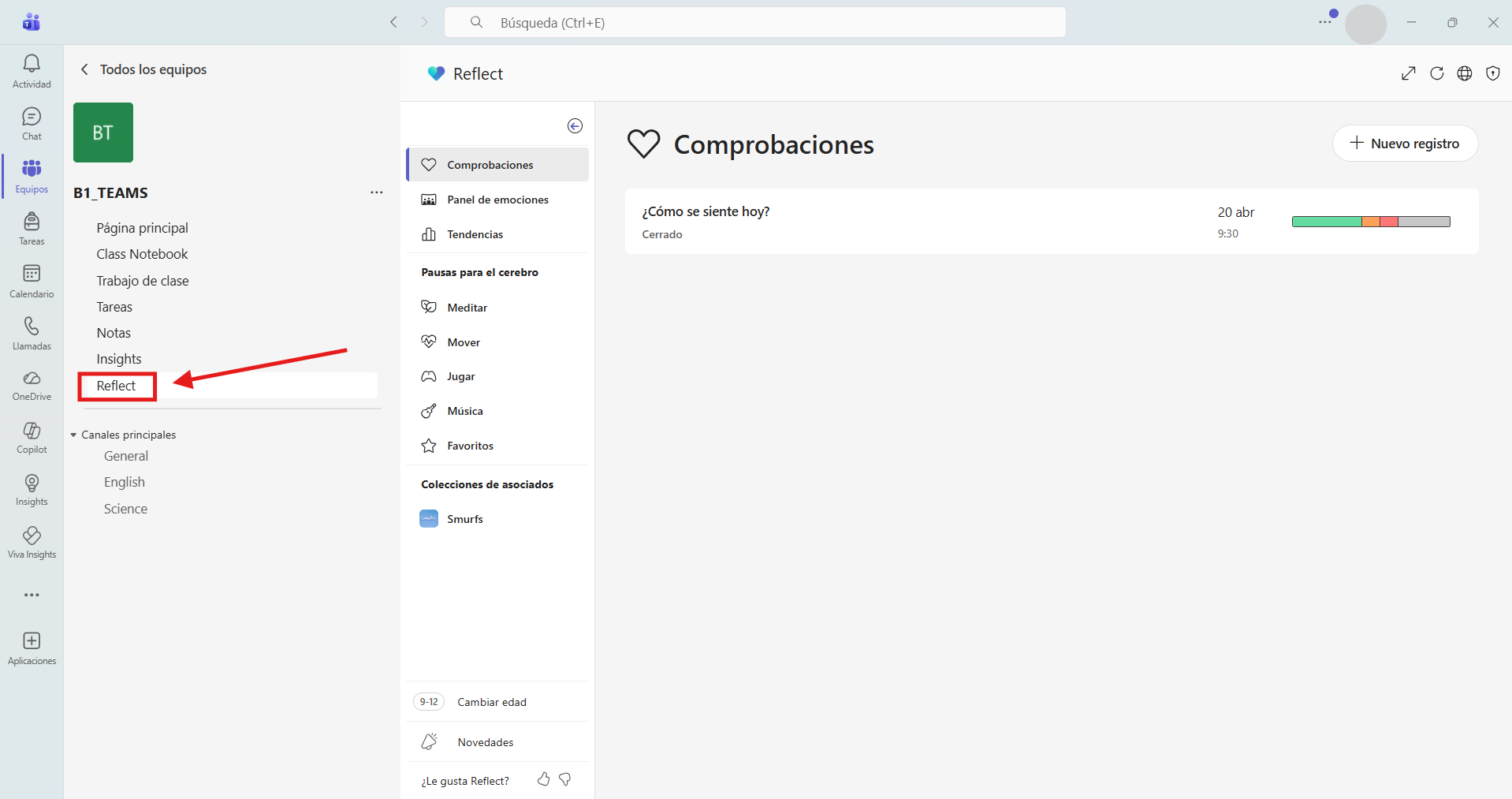The height and width of the screenshot is (799, 1512).
Task: Select Comprobaciones in Reflect menu
Action: (x=497, y=165)
